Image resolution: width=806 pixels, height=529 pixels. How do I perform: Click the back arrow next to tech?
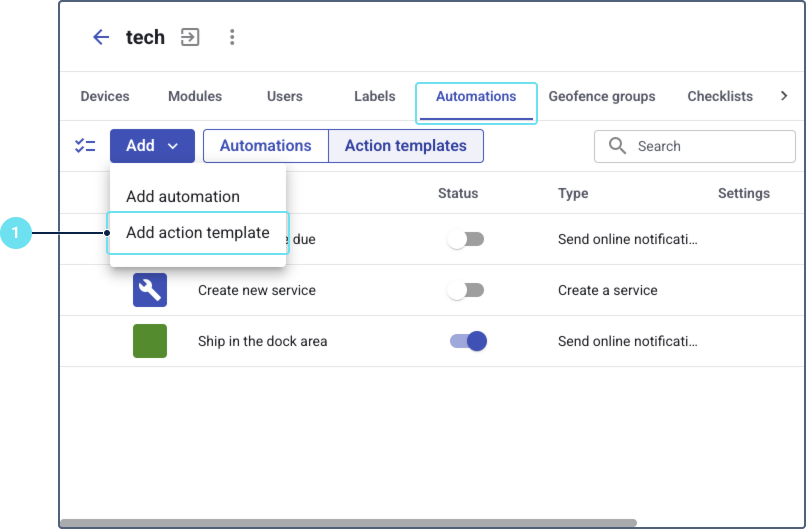(100, 37)
